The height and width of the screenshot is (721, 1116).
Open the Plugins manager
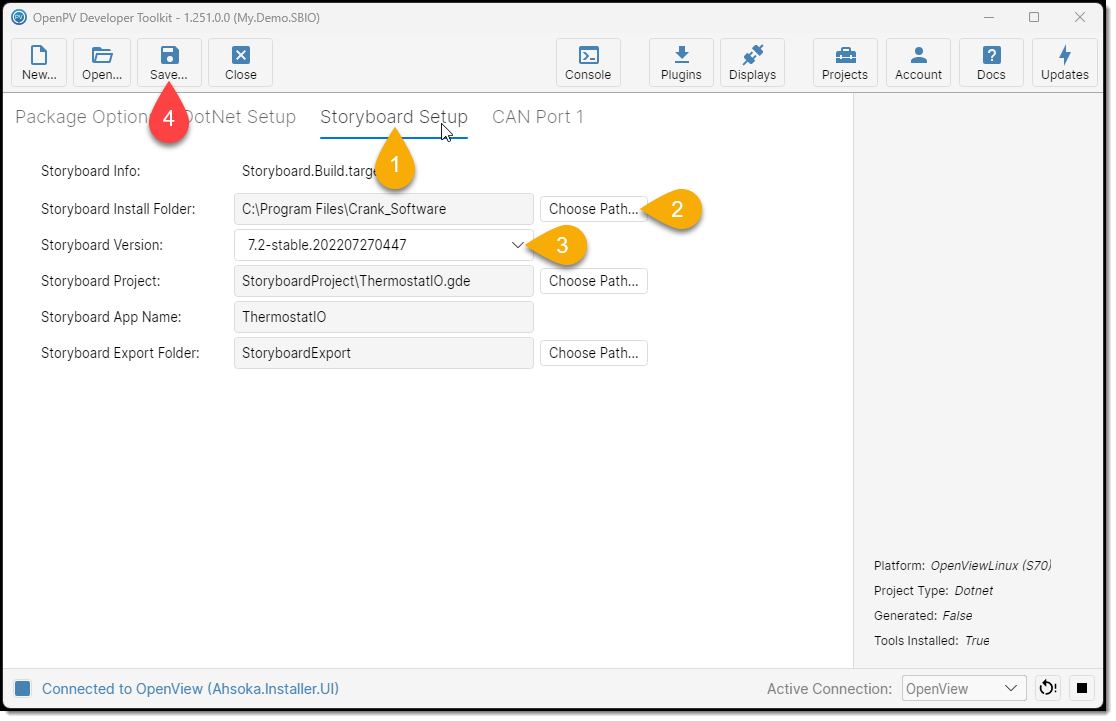point(681,63)
